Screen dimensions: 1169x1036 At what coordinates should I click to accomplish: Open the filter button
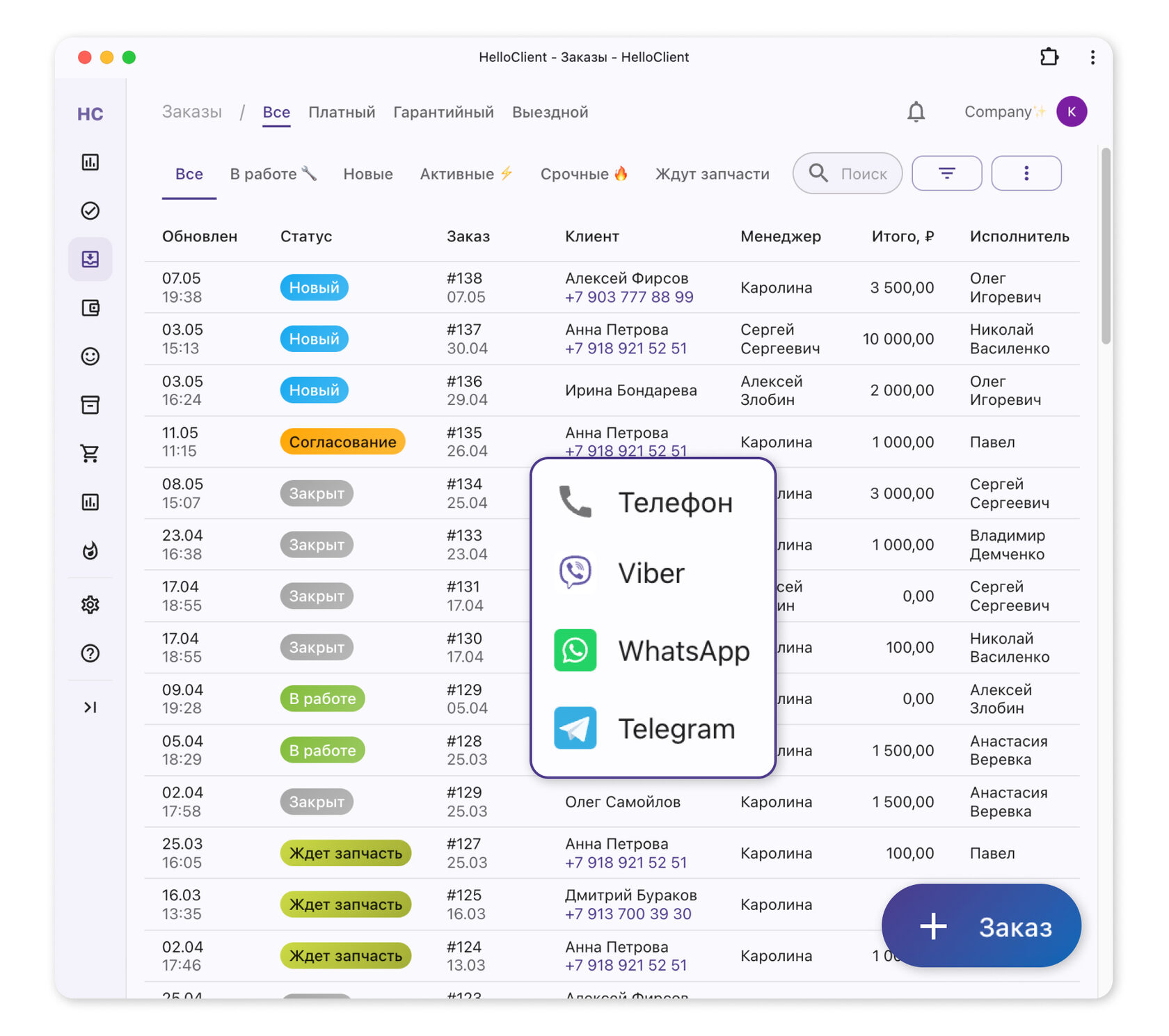(x=947, y=173)
